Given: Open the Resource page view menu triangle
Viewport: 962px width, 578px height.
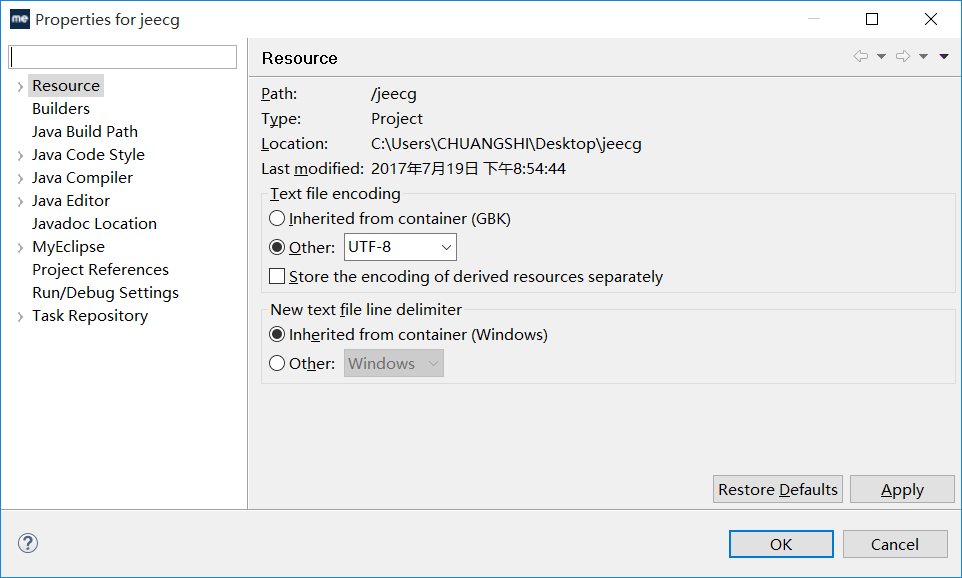Looking at the screenshot, I should pyautogui.click(x=944, y=56).
